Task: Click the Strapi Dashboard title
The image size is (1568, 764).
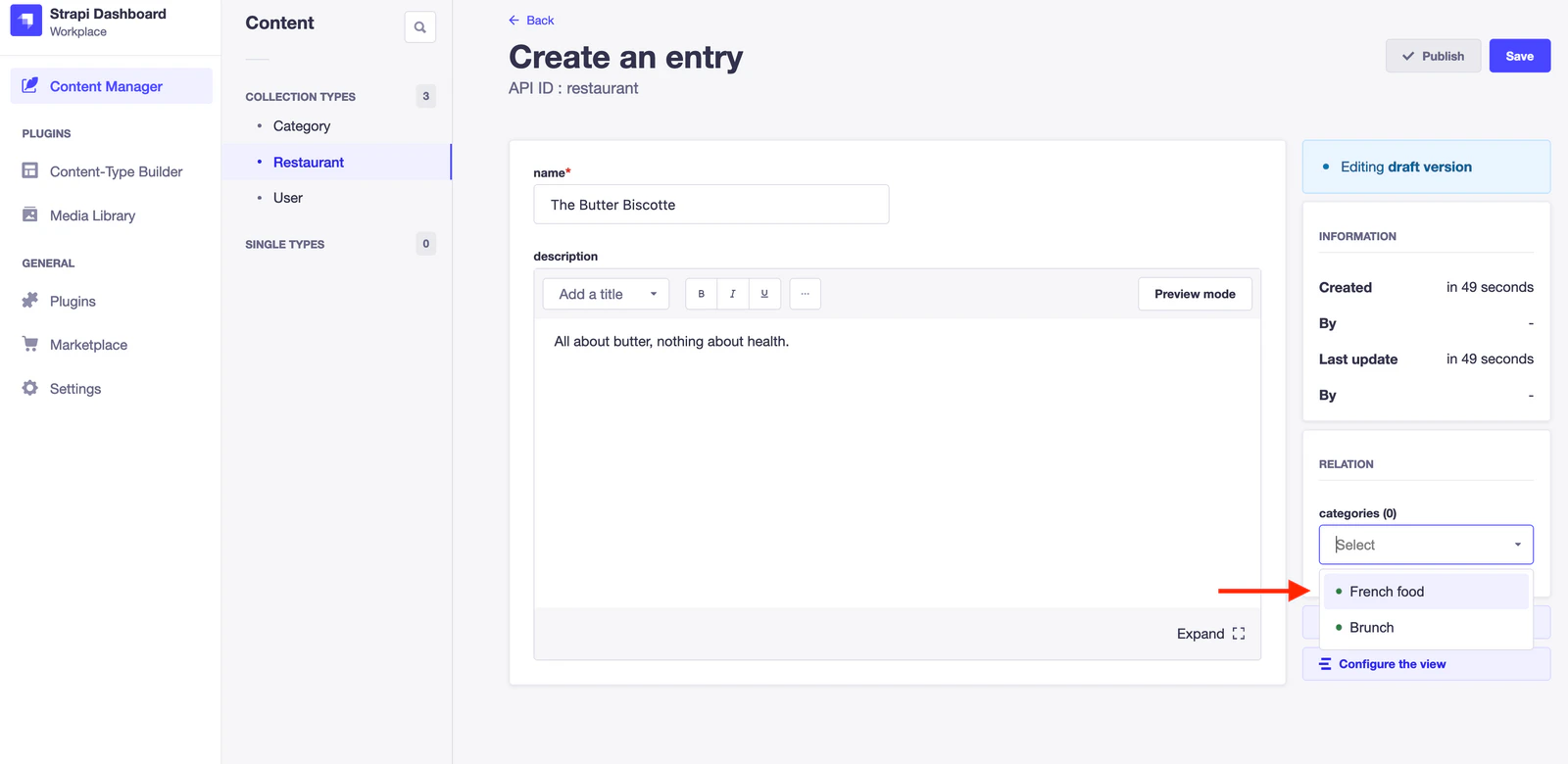Action: coord(108,14)
